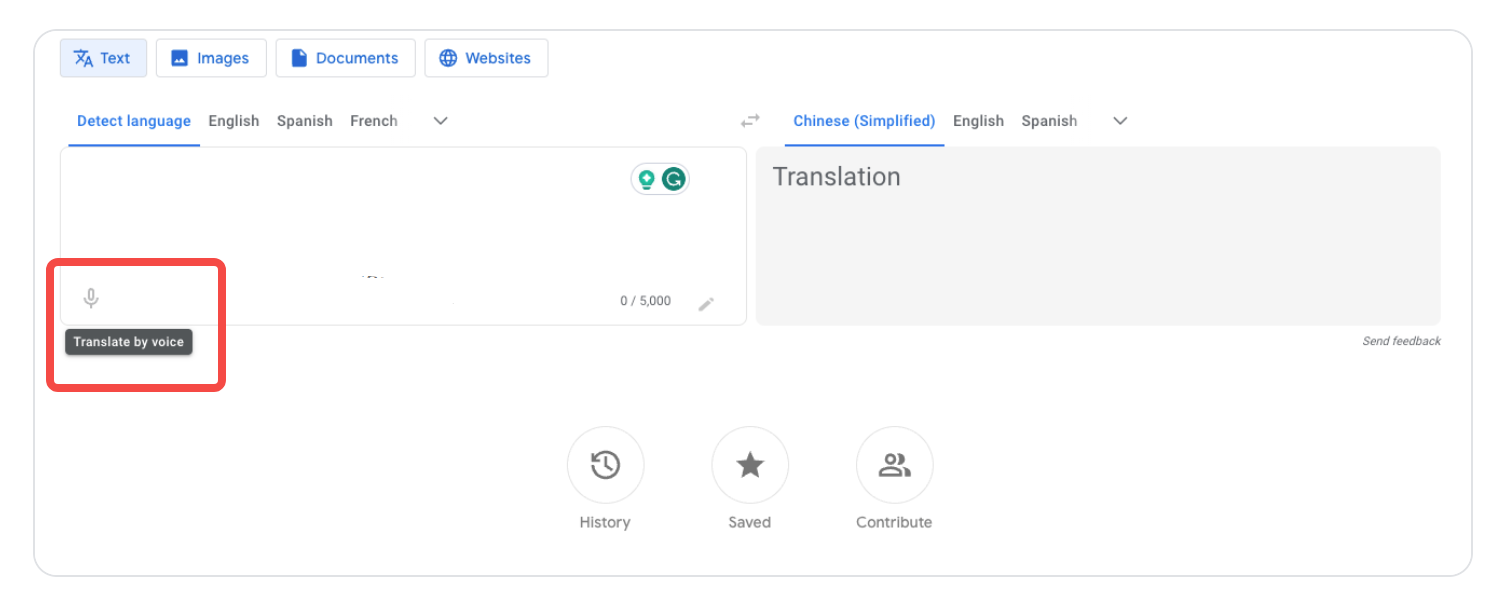Select French as the source language

click(x=373, y=120)
